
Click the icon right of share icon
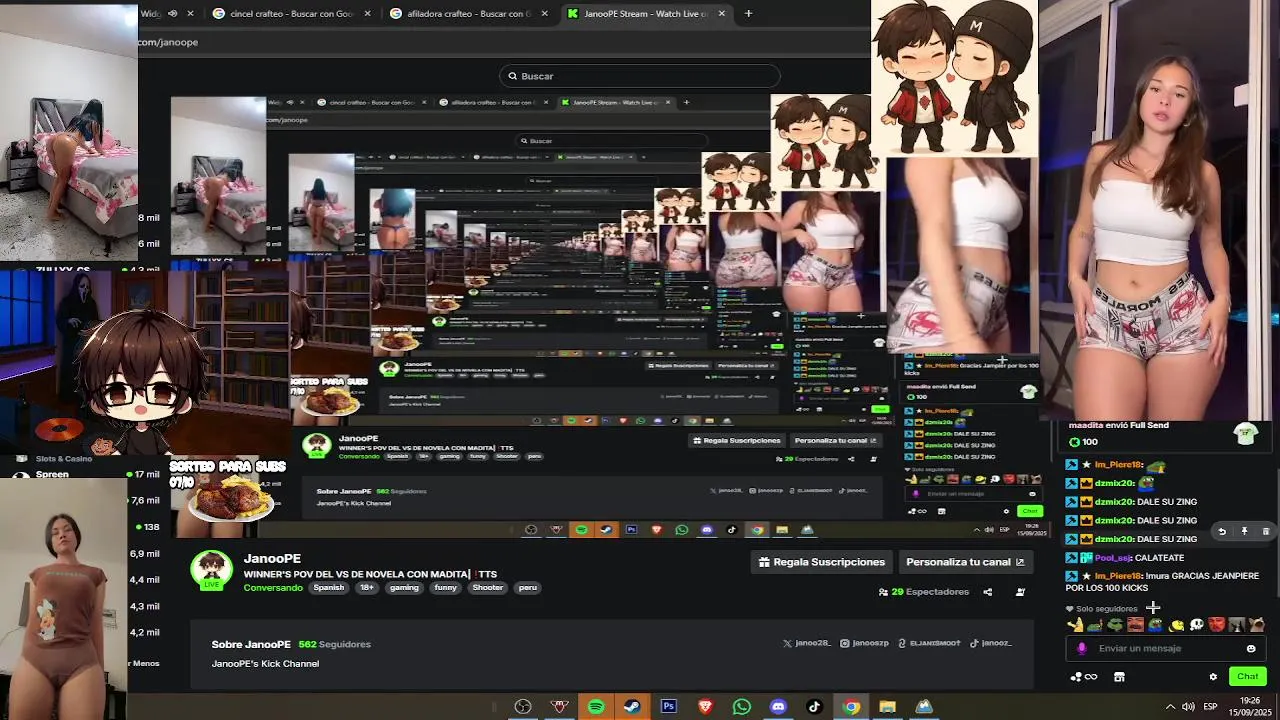1020,592
